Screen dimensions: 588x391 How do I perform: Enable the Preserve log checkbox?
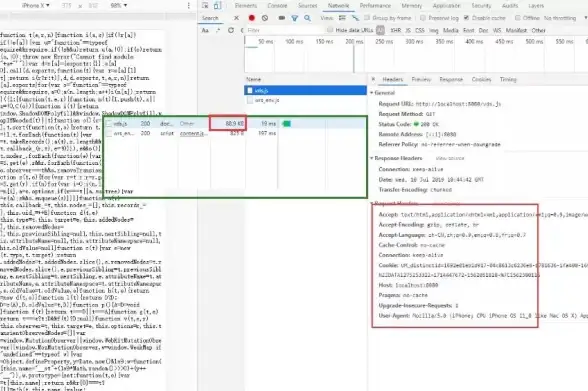point(423,18)
